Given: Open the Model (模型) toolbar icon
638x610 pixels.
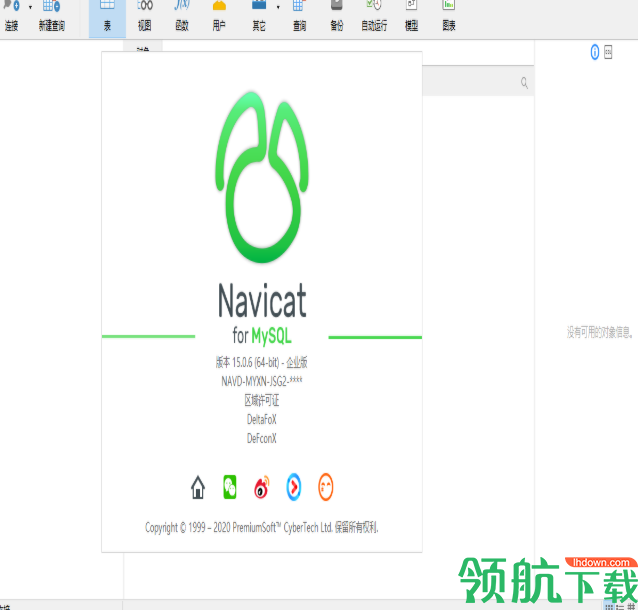Looking at the screenshot, I should point(411,16).
